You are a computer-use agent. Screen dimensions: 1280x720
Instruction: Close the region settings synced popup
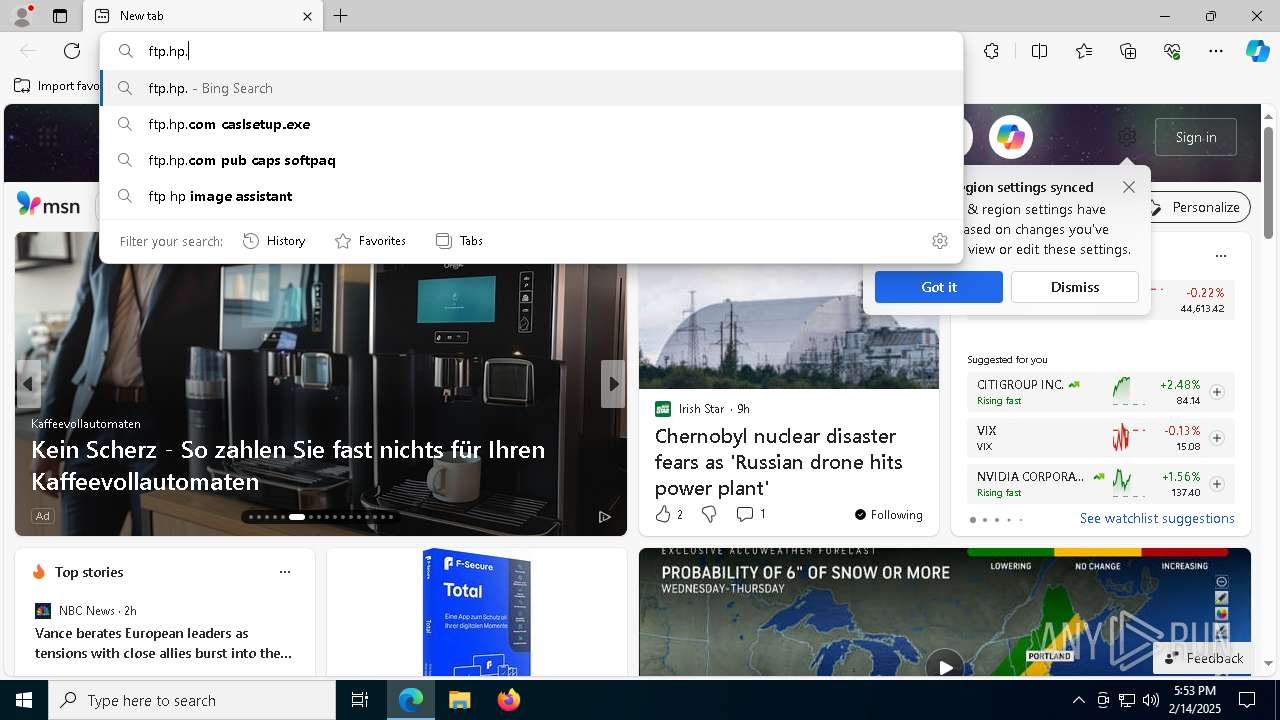[x=1129, y=187]
